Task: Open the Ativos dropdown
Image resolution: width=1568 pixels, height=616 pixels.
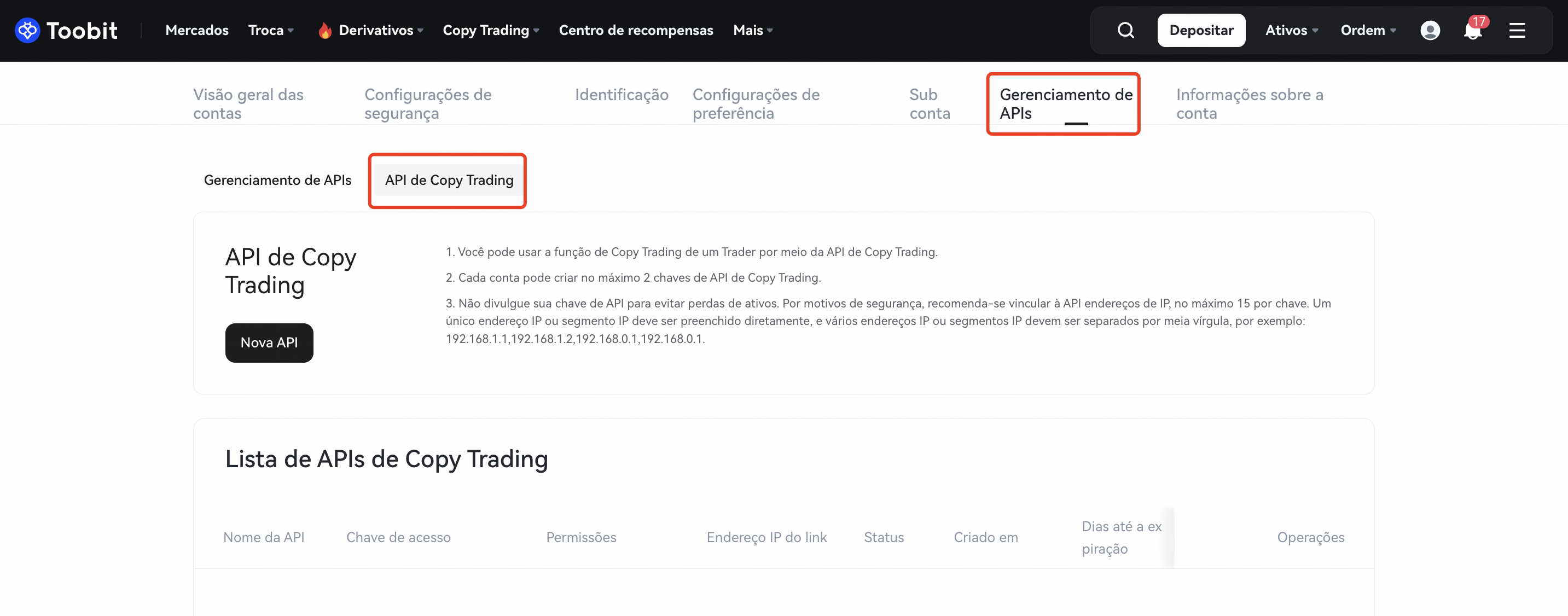Action: 1291,31
